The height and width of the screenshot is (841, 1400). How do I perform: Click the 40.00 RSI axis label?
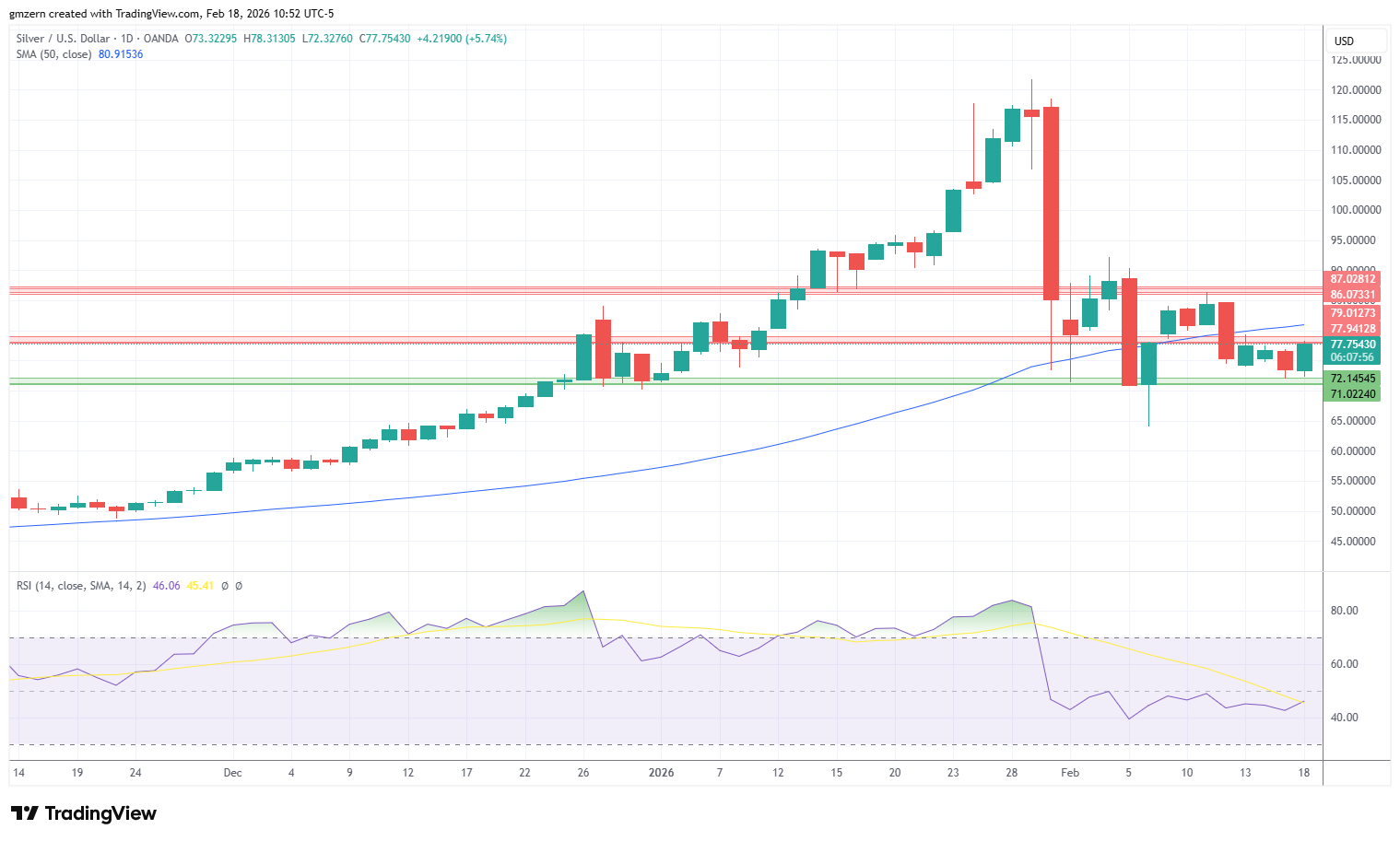click(1344, 718)
